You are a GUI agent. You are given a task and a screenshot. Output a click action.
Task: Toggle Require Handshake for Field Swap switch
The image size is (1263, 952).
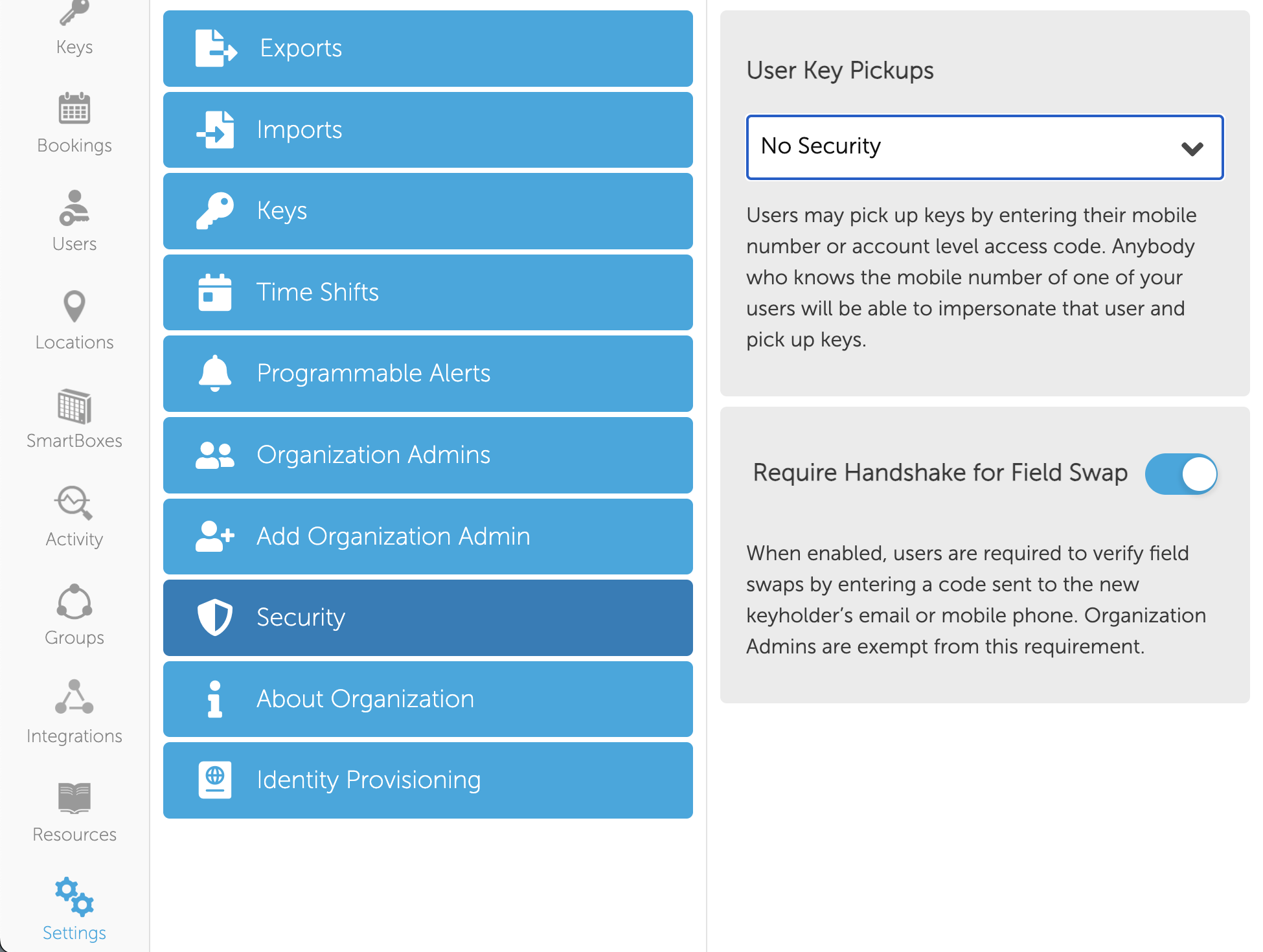1181,473
